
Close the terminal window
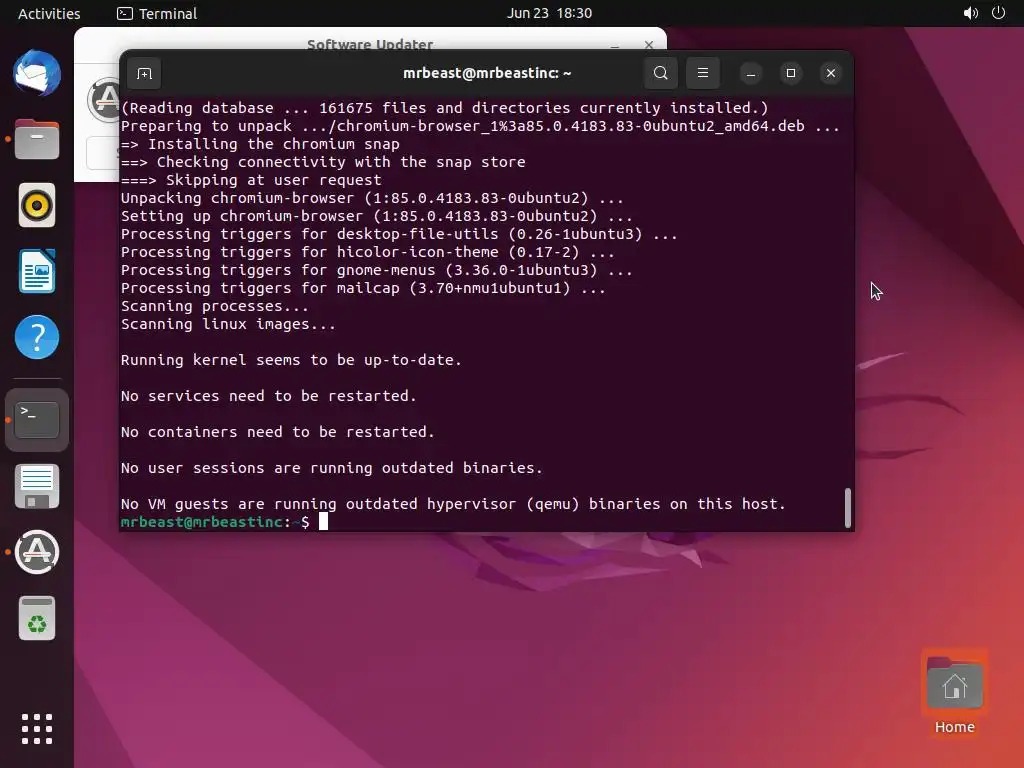tap(831, 73)
